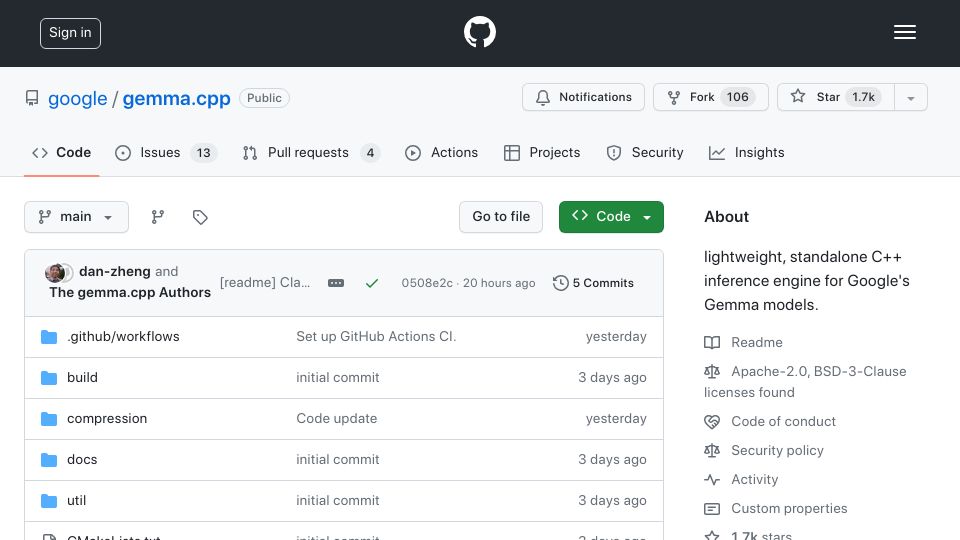Click the Issues count 13 badge
Image resolution: width=960 pixels, height=540 pixels.
pyautogui.click(x=203, y=152)
